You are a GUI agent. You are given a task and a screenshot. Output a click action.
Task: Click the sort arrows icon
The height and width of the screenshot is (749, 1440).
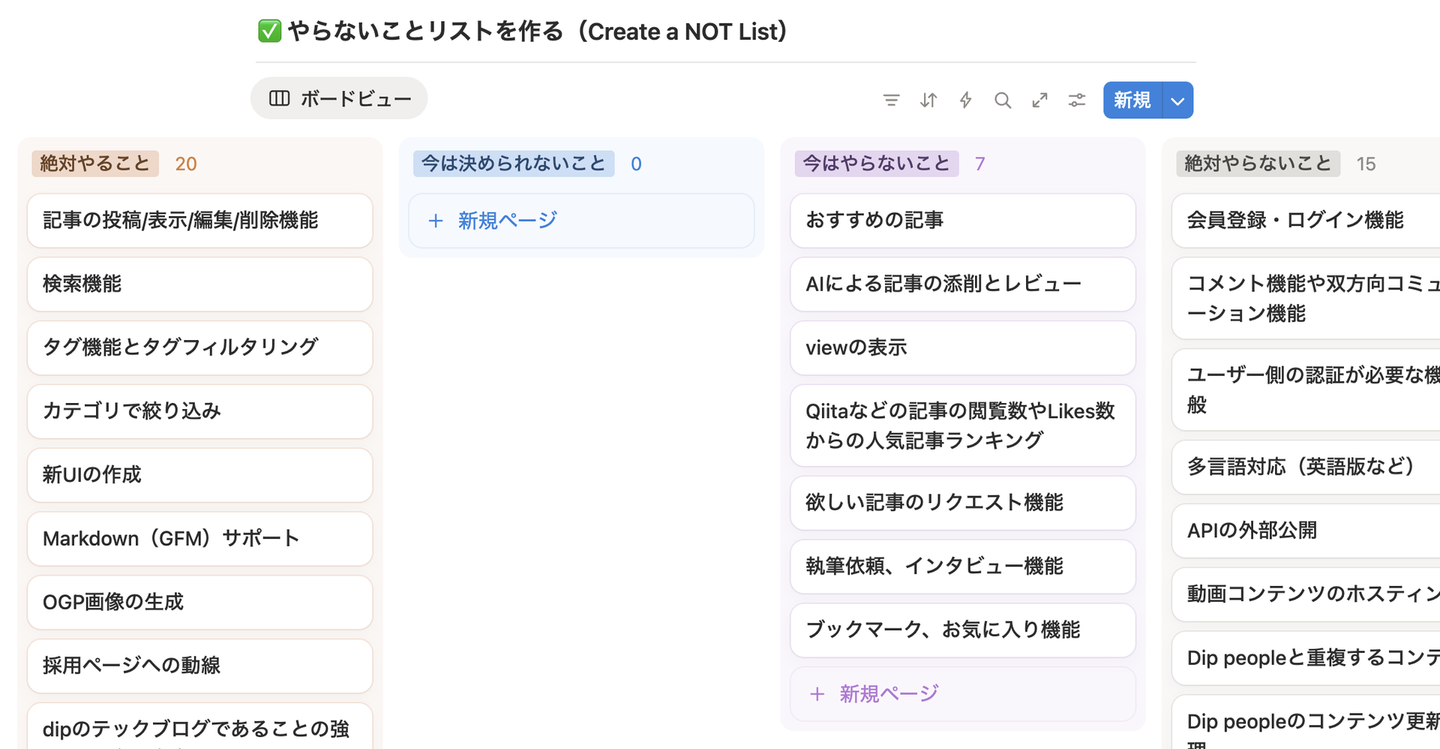[x=929, y=100]
